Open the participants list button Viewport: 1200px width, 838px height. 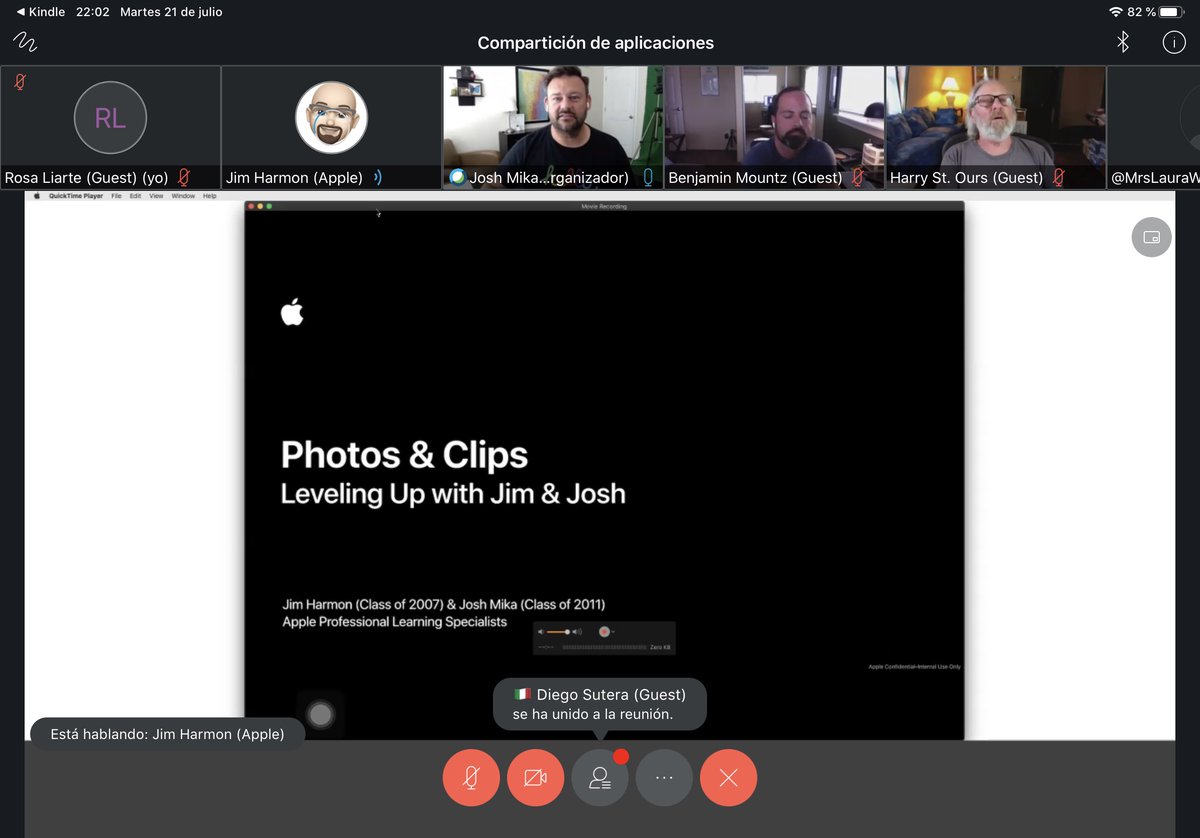click(x=600, y=777)
